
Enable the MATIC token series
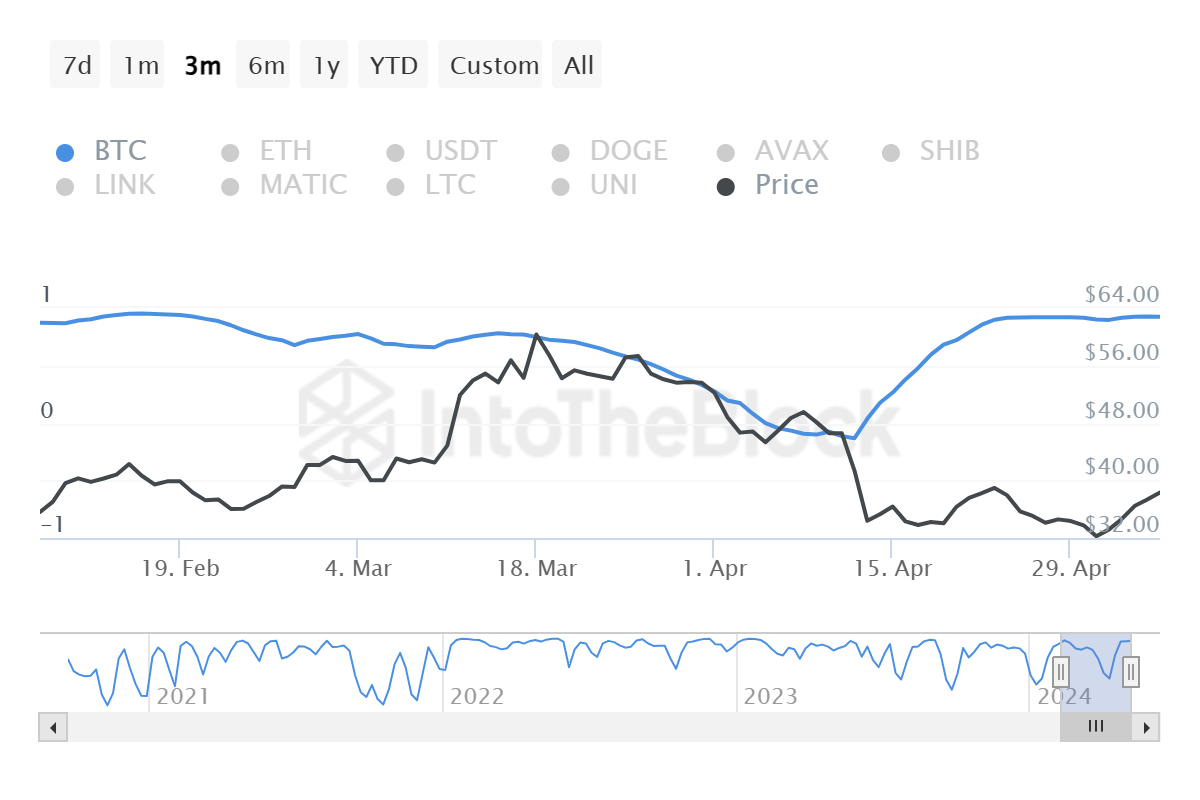click(x=306, y=185)
